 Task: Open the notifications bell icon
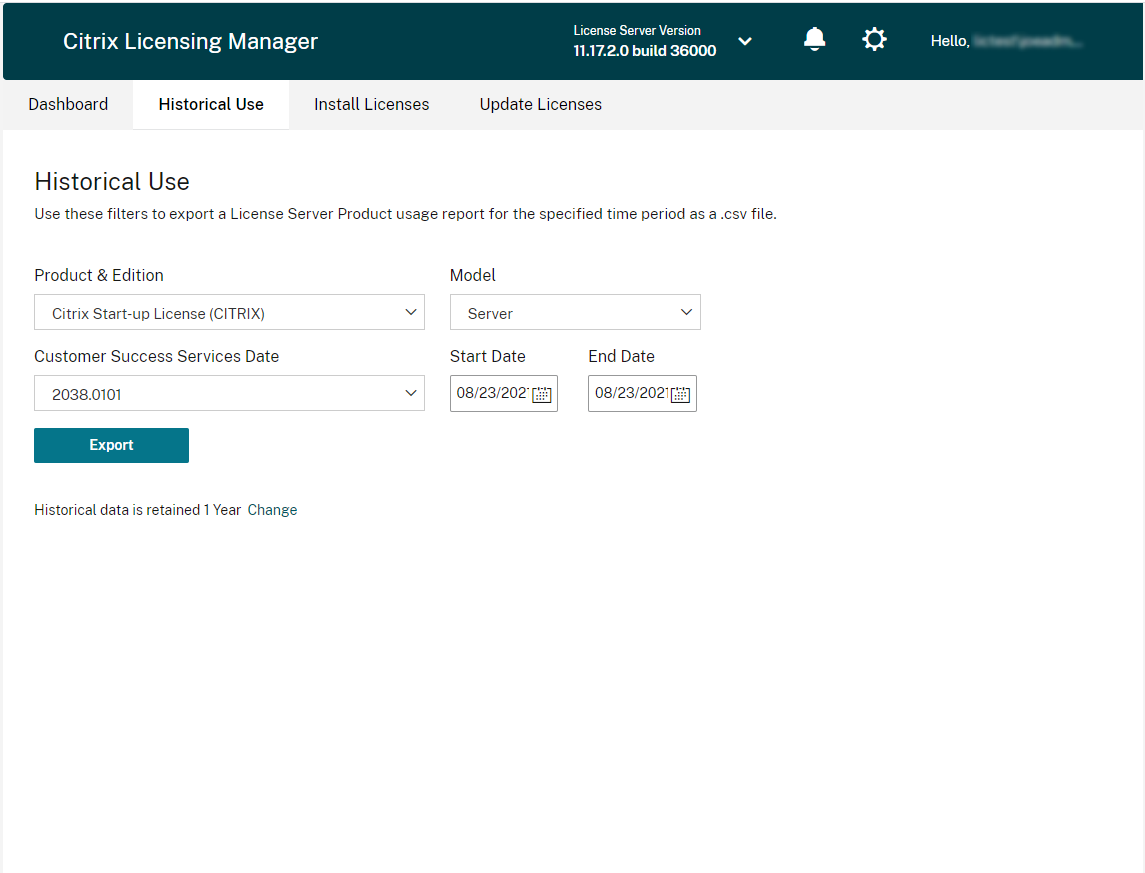[x=815, y=40]
